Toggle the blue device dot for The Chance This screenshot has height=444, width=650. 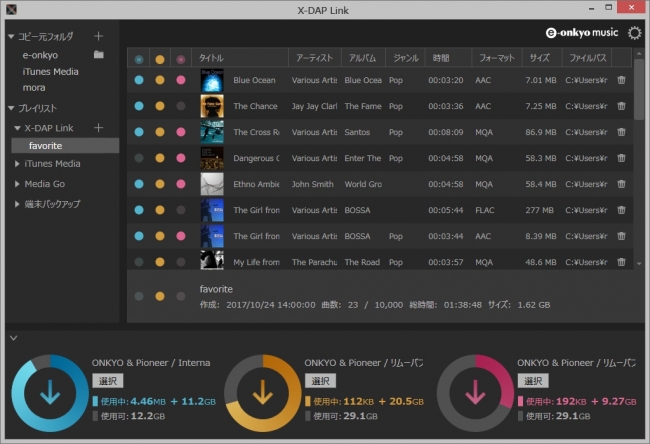139,106
